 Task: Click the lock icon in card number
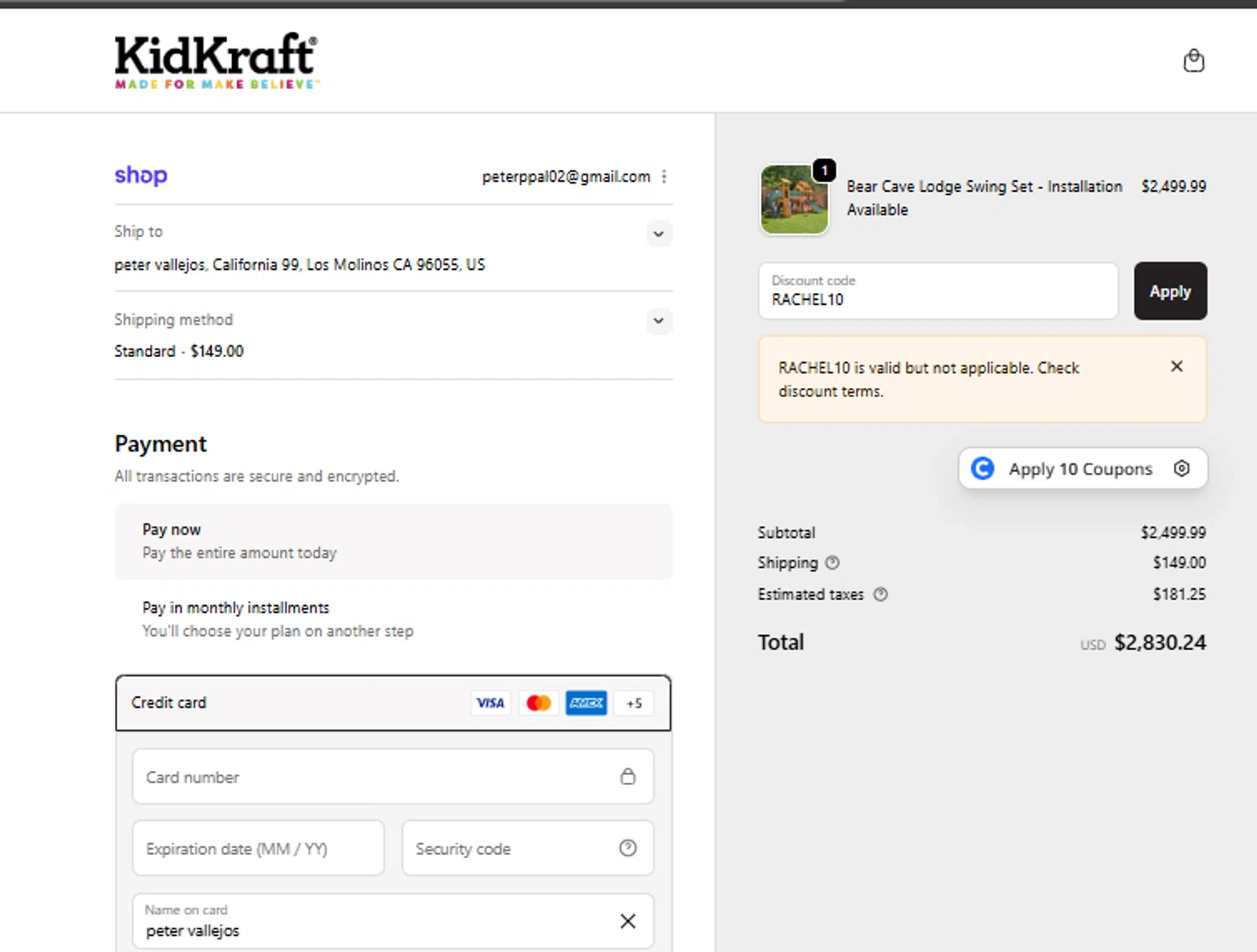pyautogui.click(x=628, y=776)
